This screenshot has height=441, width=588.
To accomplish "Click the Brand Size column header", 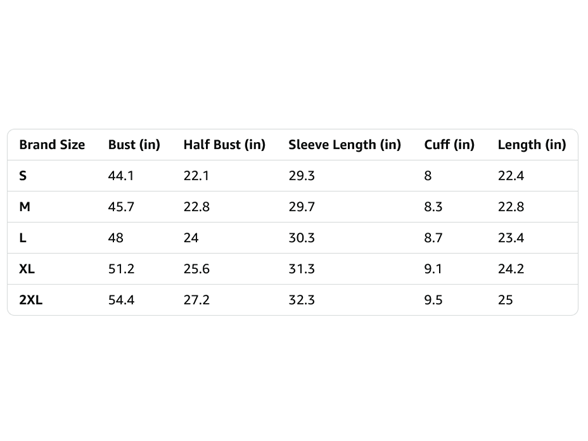I will click(x=52, y=145).
